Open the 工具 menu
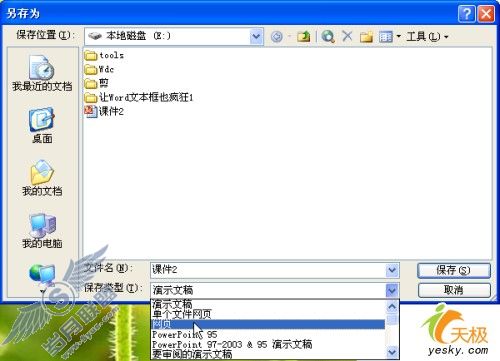 coord(427,36)
